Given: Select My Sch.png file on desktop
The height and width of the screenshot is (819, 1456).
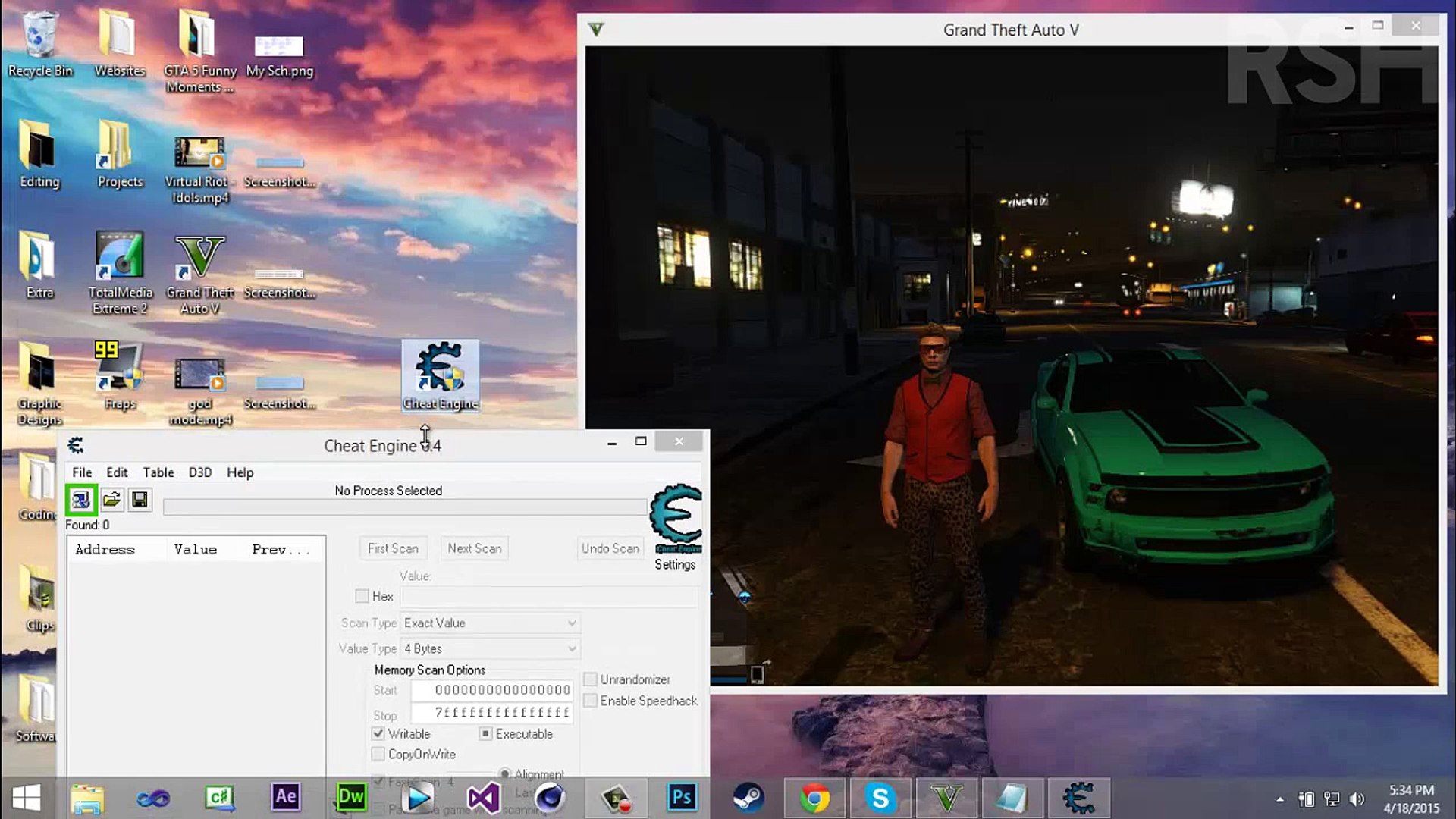Looking at the screenshot, I should click(x=279, y=57).
